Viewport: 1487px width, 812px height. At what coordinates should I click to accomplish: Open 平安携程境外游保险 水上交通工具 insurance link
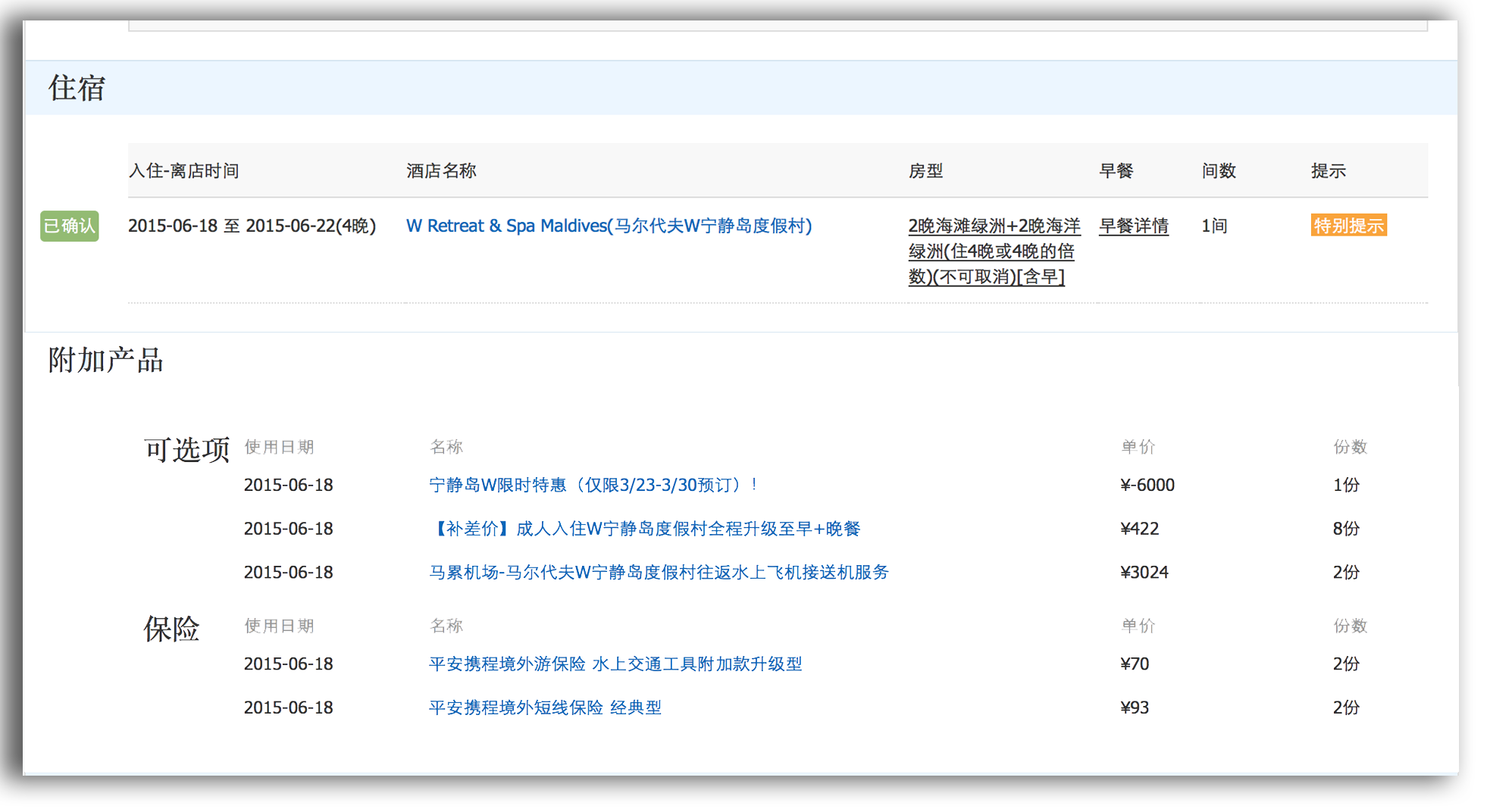click(615, 664)
